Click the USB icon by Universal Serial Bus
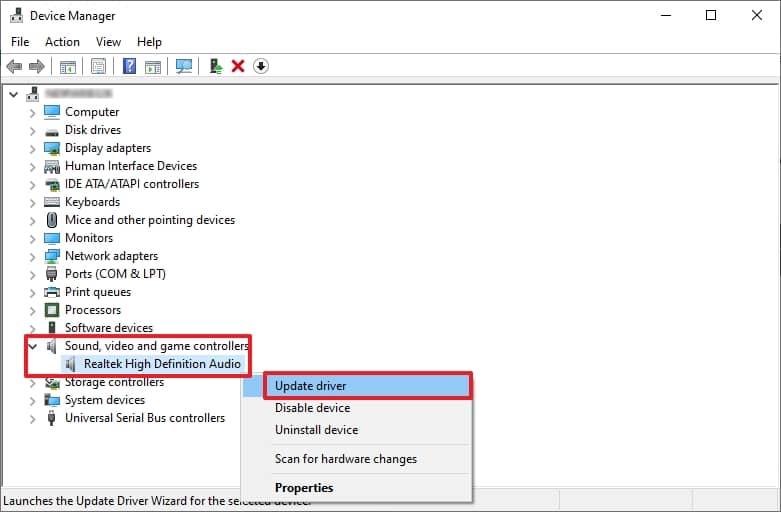Viewport: 781px width, 512px height. [x=51, y=418]
